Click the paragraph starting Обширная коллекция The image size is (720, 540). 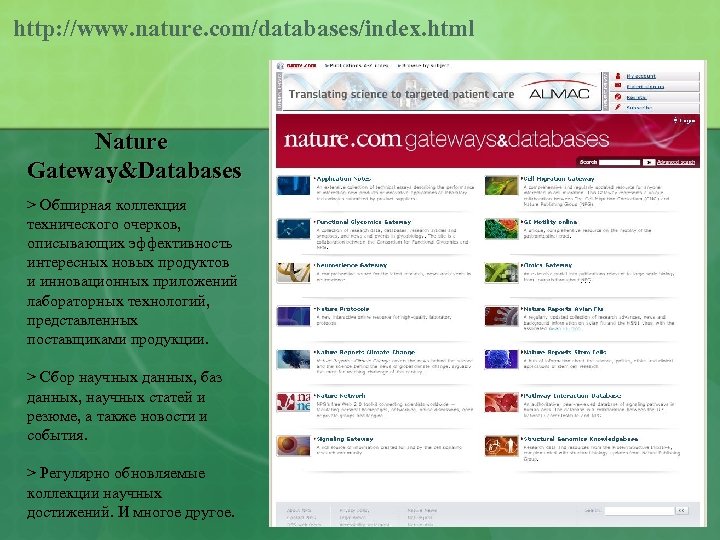(x=132, y=272)
